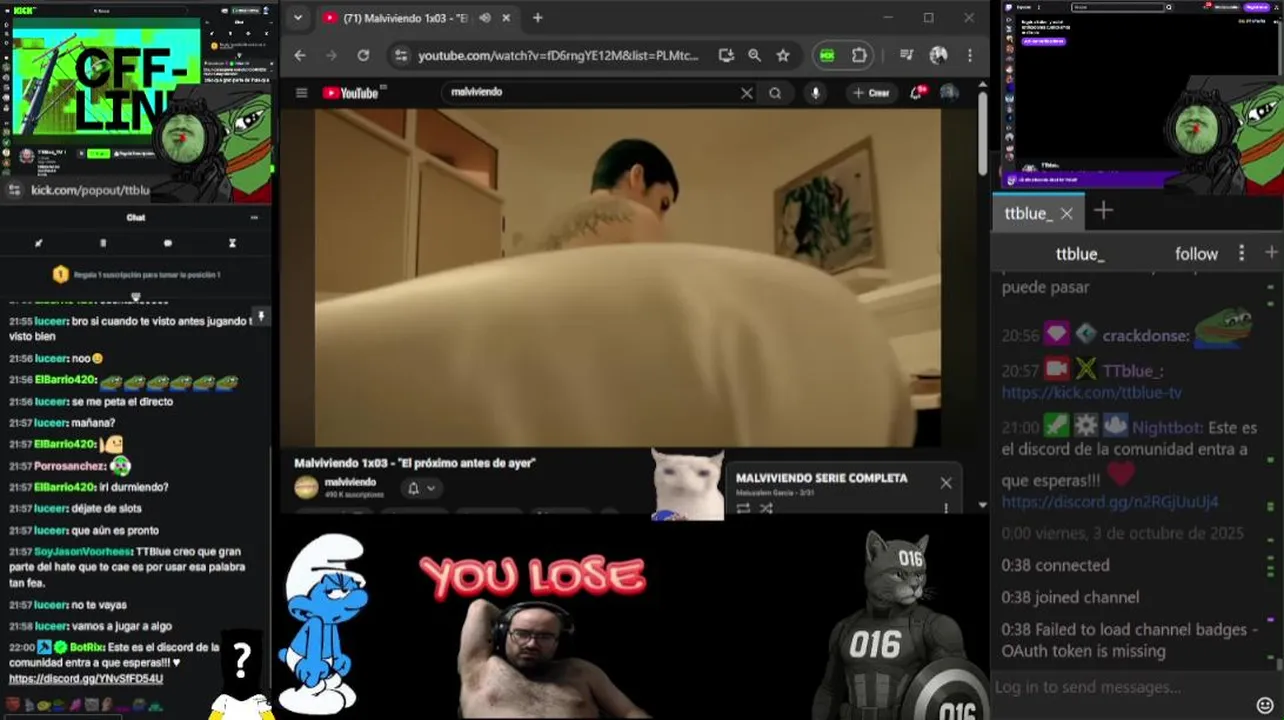Click the YouTube video player
The width and height of the screenshot is (1284, 720).
(x=628, y=277)
